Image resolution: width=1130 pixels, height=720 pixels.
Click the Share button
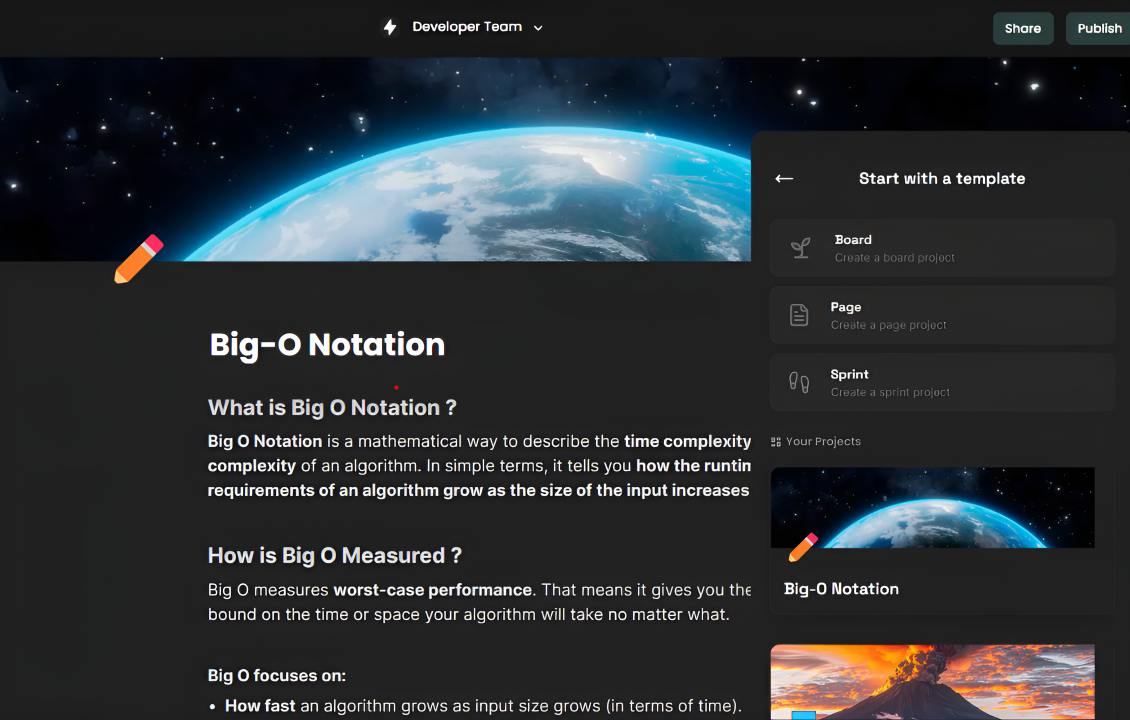coord(1023,28)
